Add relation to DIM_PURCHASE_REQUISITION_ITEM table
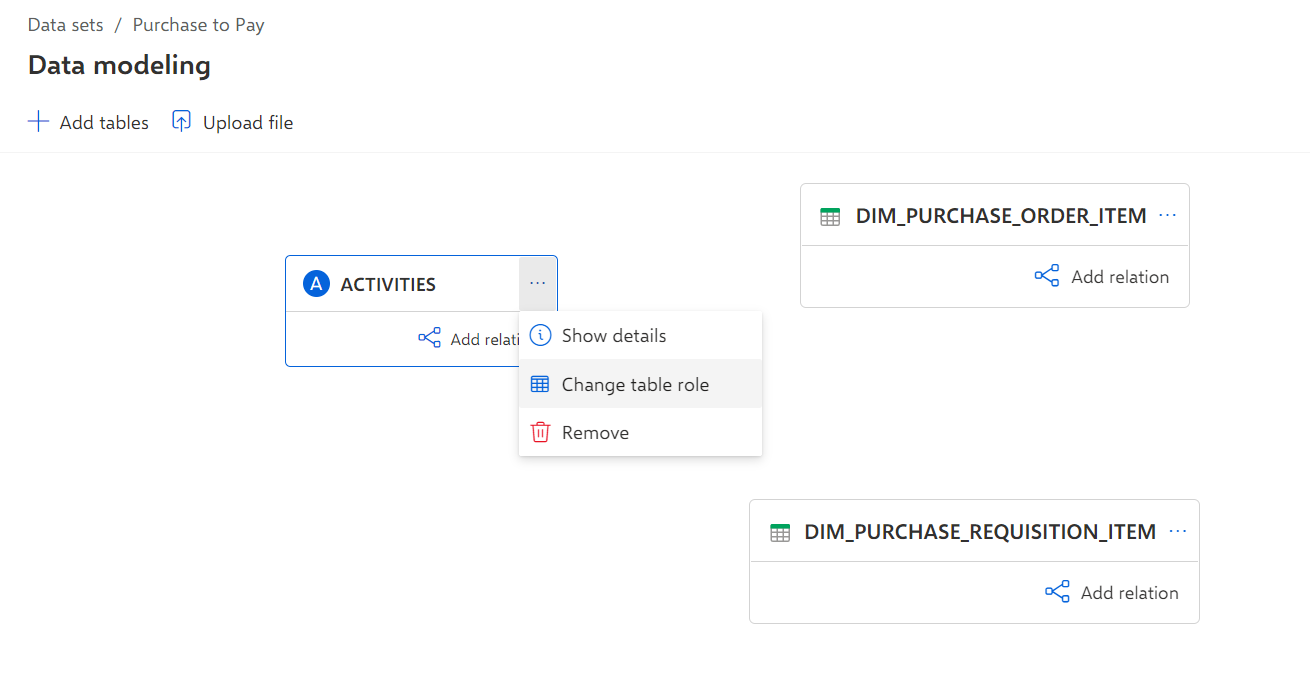1310x695 pixels. coord(1111,593)
